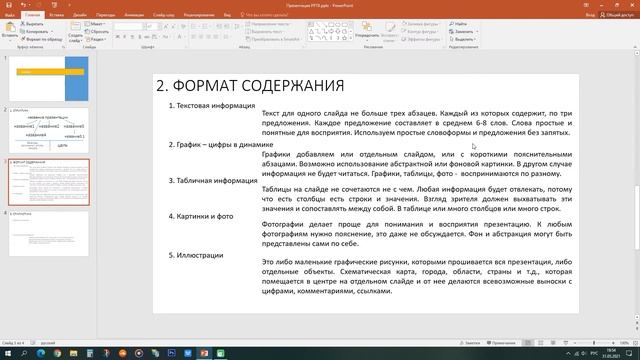Open the File (Файл) tab

point(10,15)
